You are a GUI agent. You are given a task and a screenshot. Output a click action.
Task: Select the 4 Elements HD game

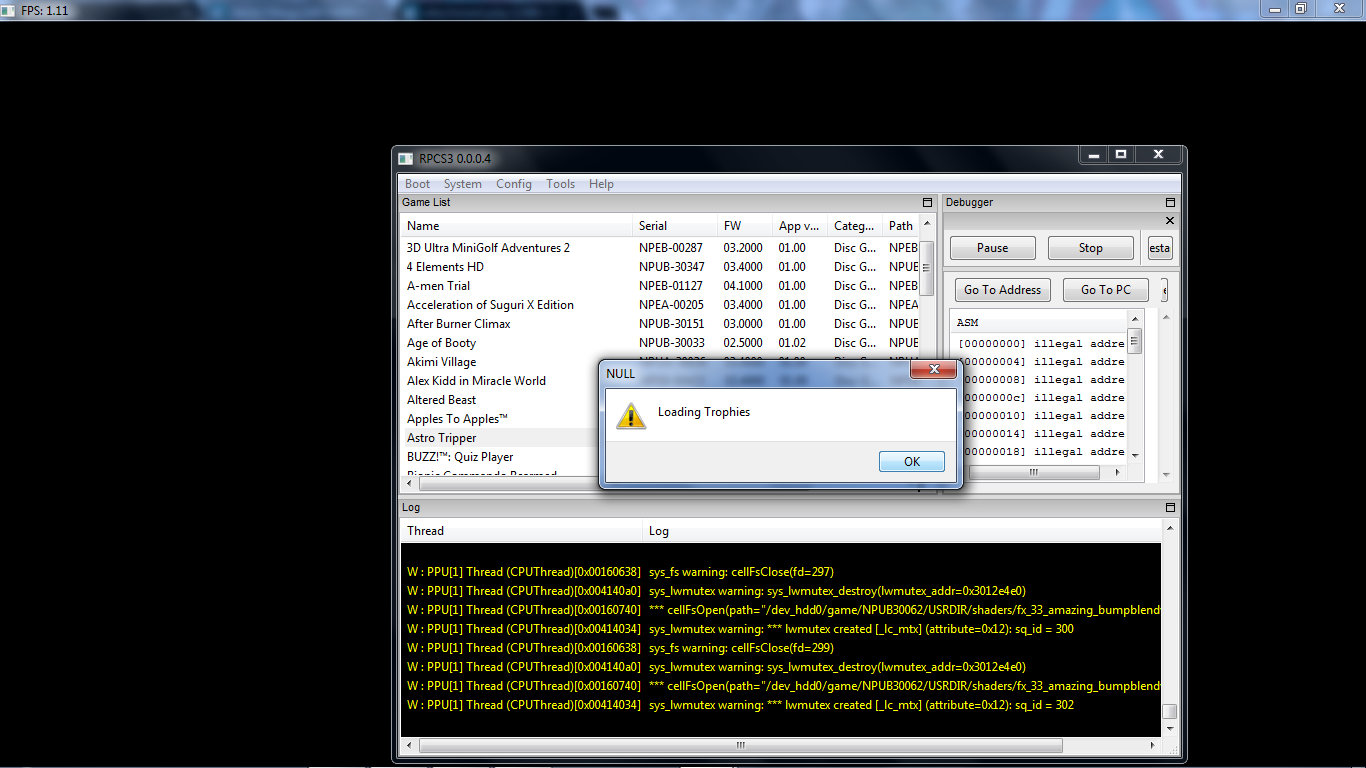[445, 267]
